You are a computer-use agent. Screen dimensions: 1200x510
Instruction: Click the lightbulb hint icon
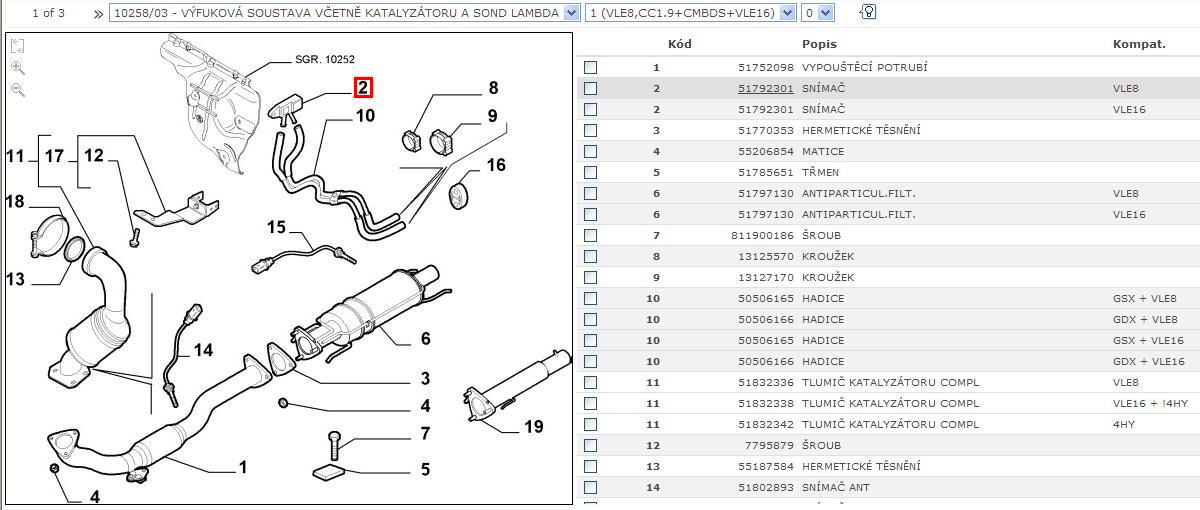(x=868, y=12)
